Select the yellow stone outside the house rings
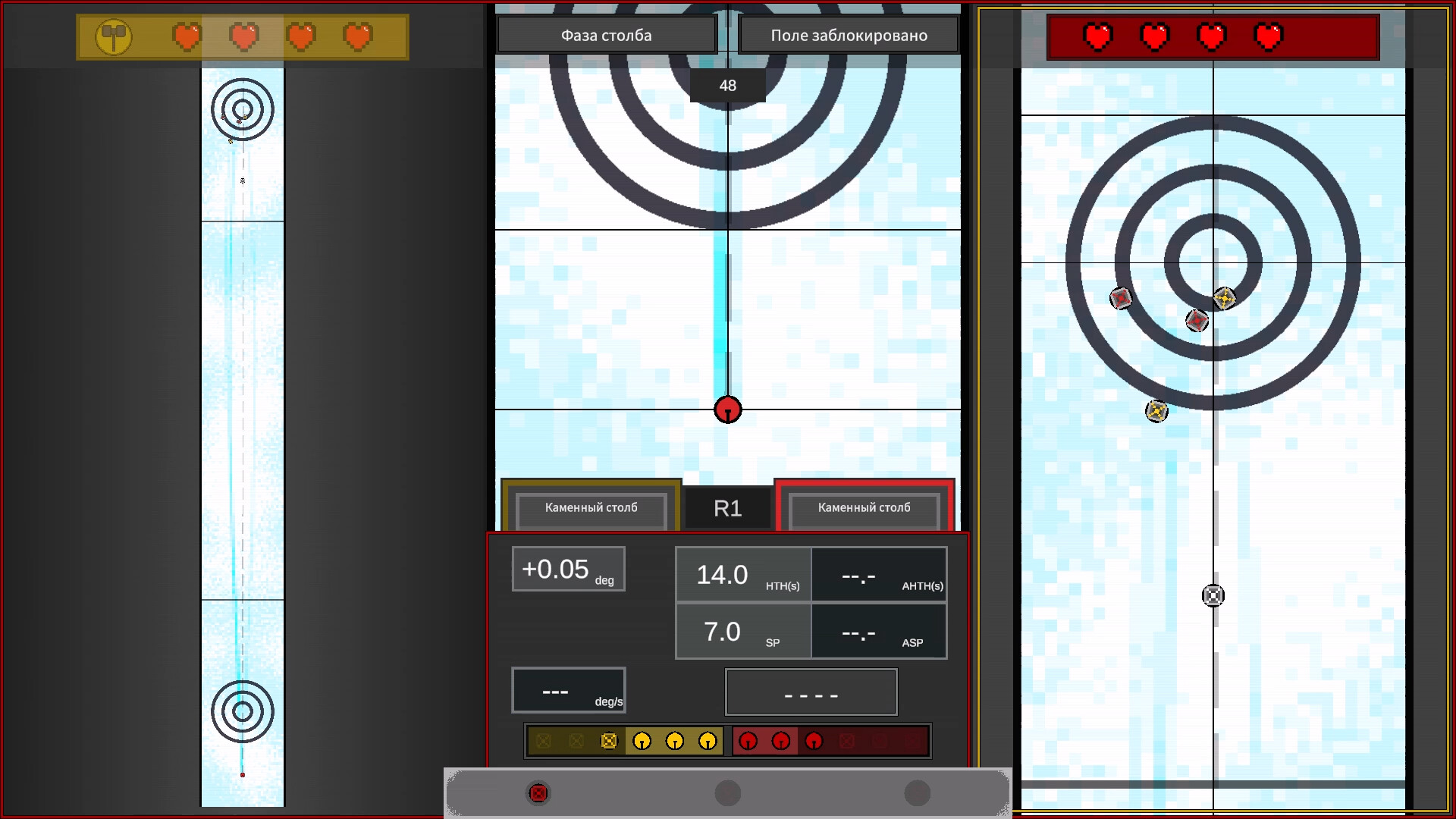 tap(1156, 411)
